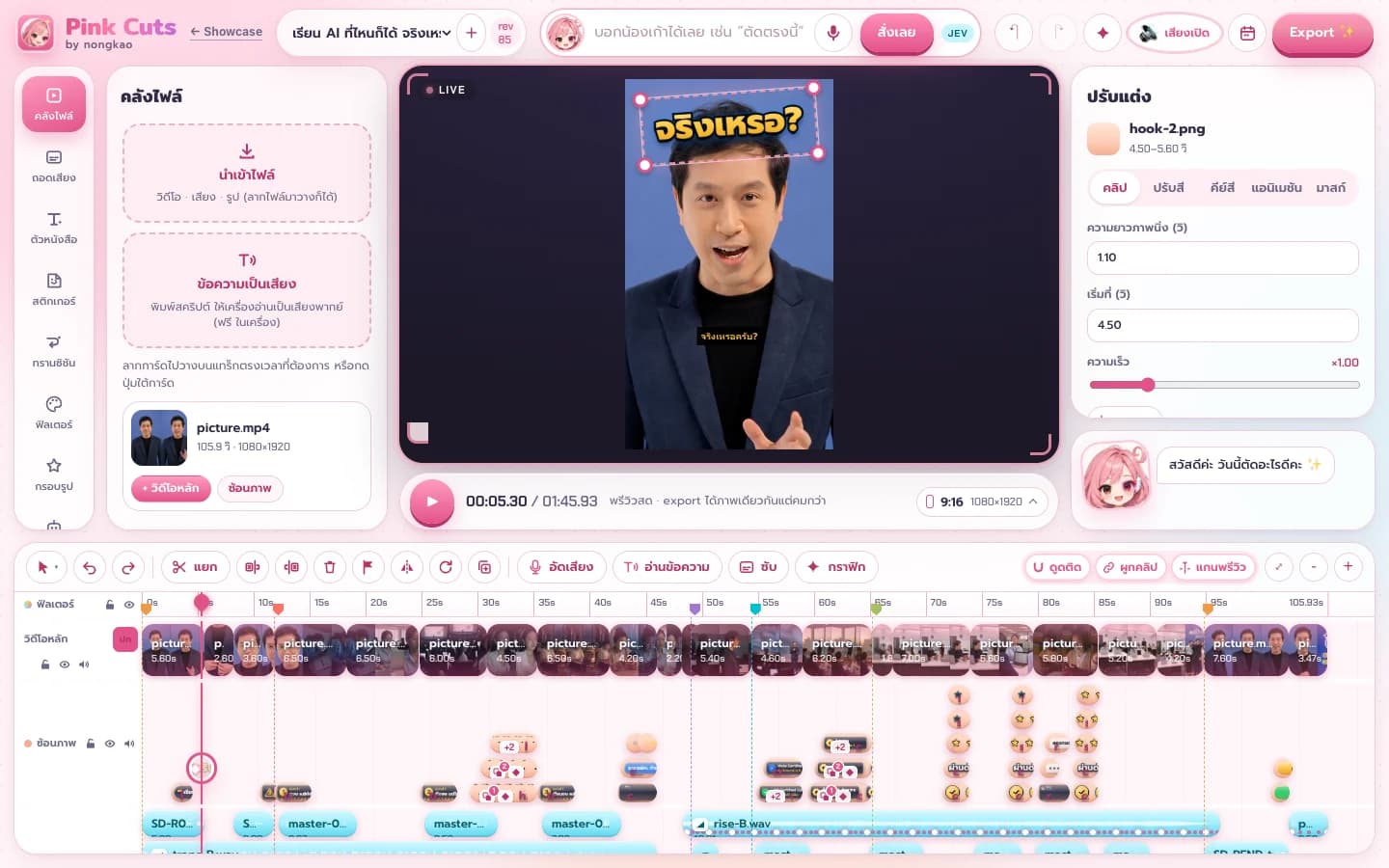Toggle visibility eye on ฟิลเตอร์ track
Viewport: 1389px width, 868px height.
point(129,605)
